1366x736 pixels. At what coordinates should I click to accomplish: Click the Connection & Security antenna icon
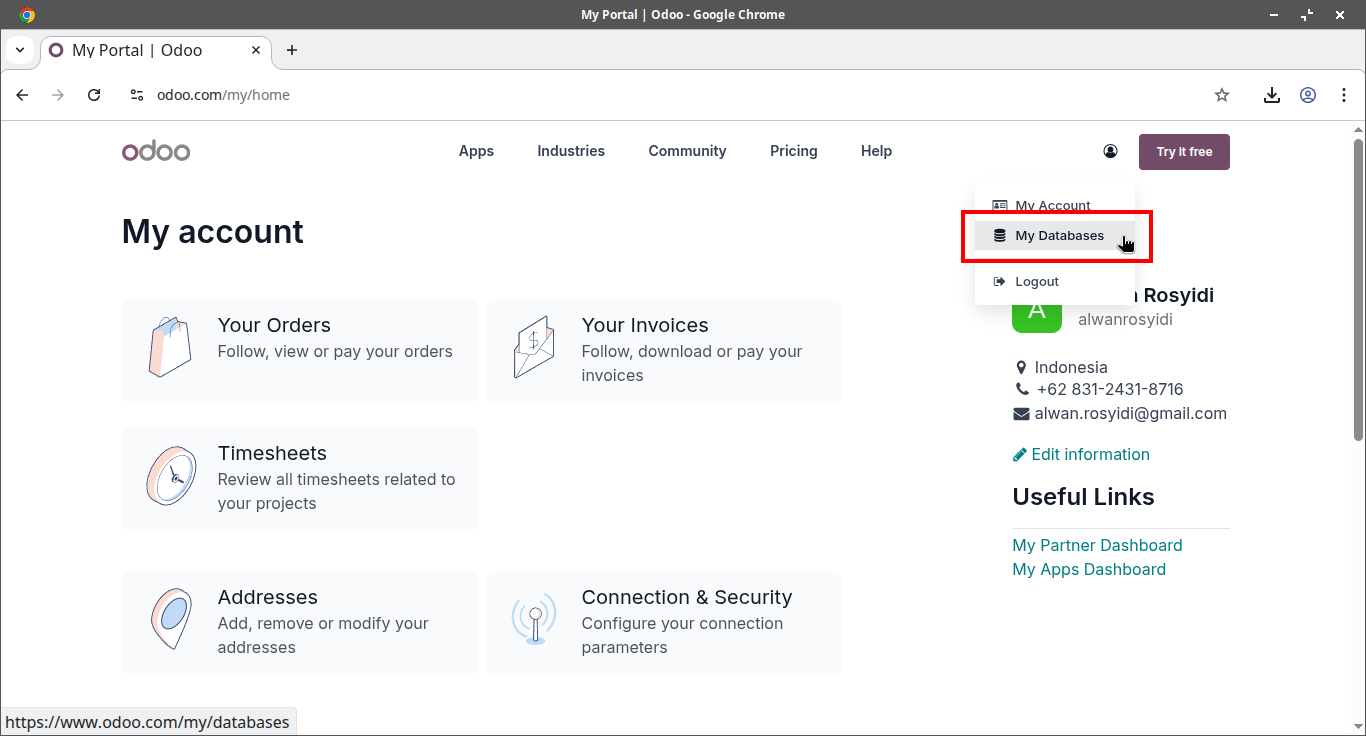tap(534, 620)
